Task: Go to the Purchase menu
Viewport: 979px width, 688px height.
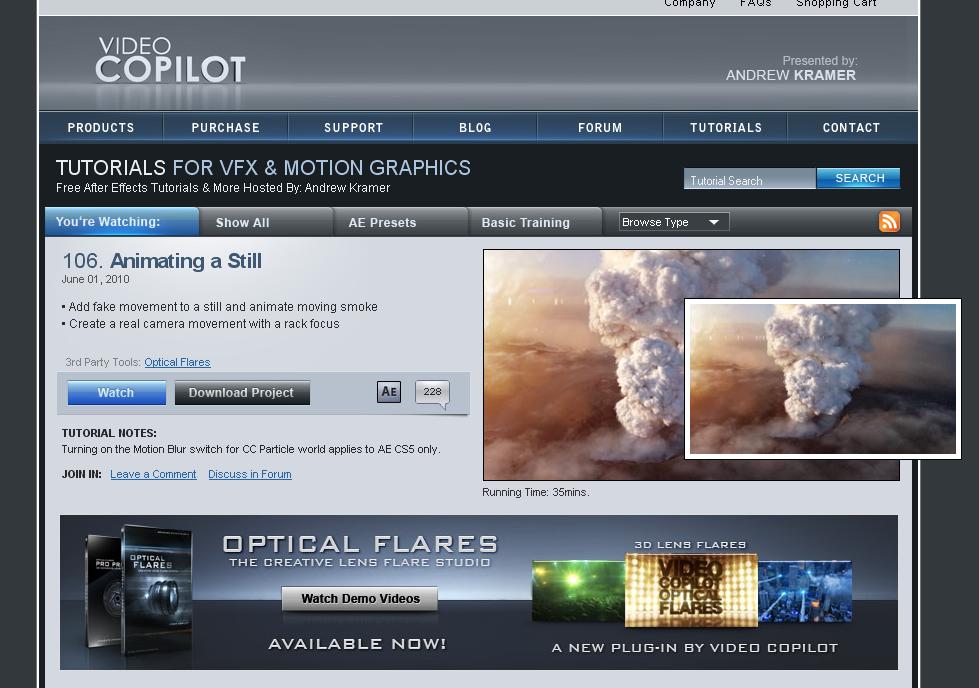Action: tap(225, 127)
